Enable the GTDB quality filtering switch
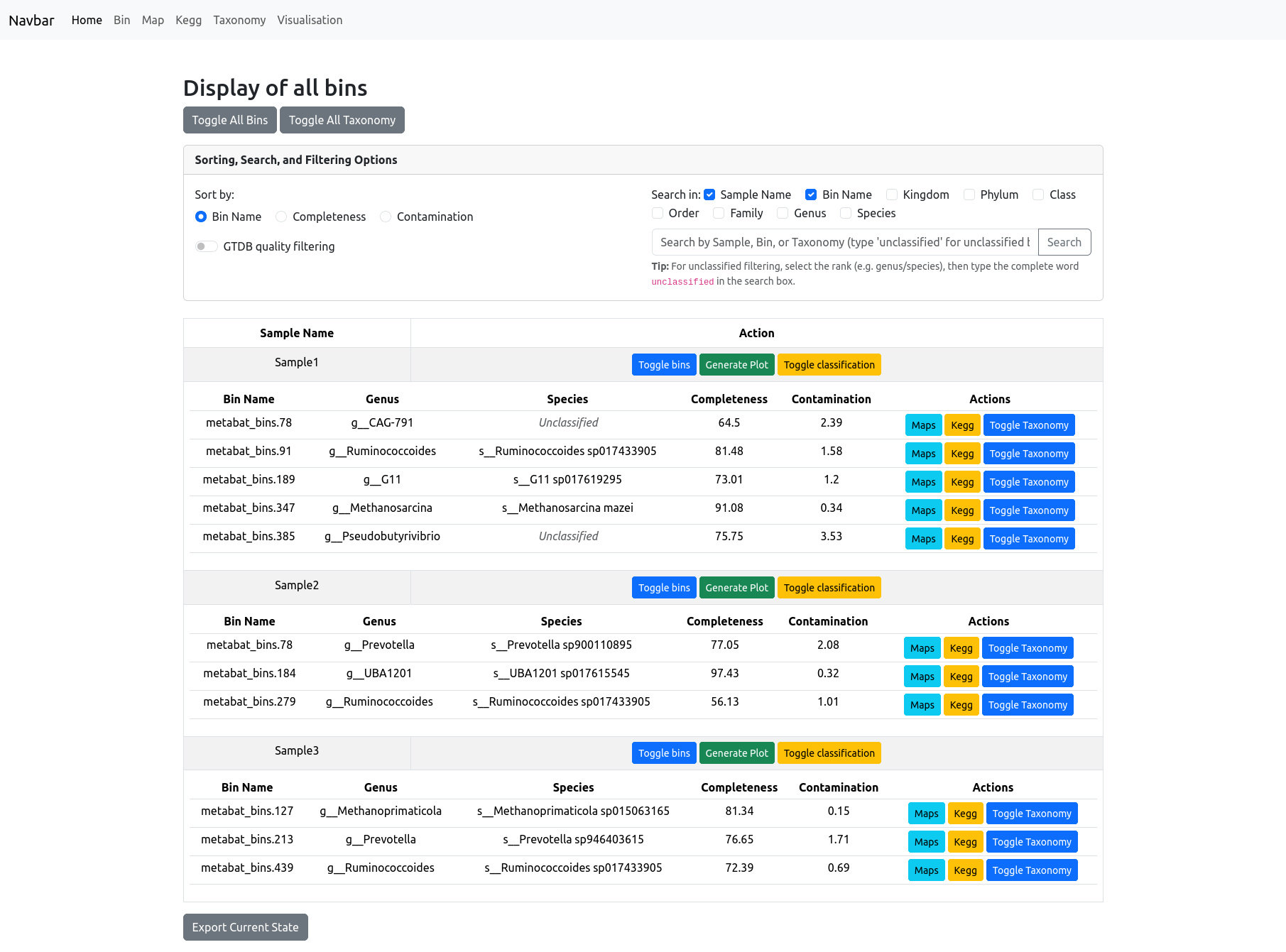This screenshot has height=952, width=1286. [x=206, y=246]
